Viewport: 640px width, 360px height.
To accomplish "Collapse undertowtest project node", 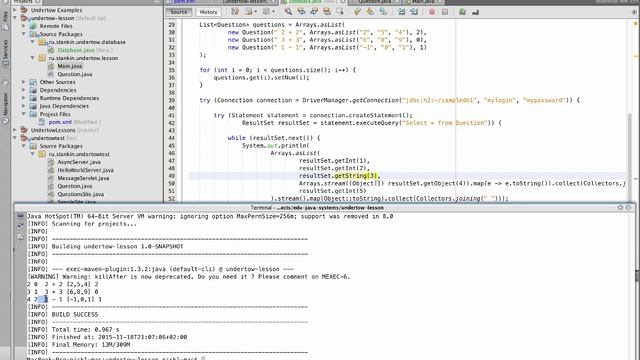I will pyautogui.click(x=15, y=138).
